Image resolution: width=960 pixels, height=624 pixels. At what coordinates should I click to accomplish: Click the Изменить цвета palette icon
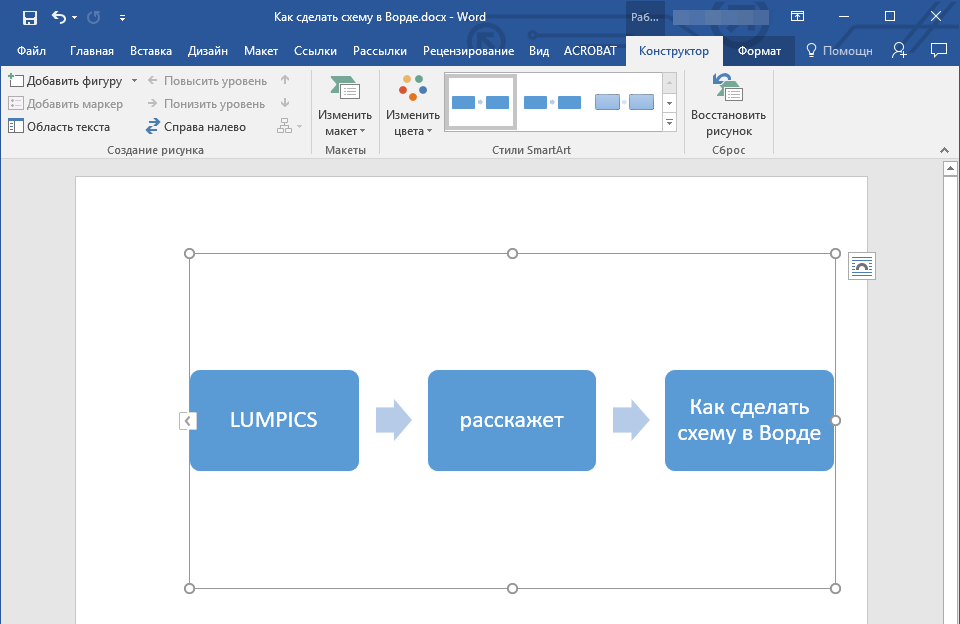point(412,89)
